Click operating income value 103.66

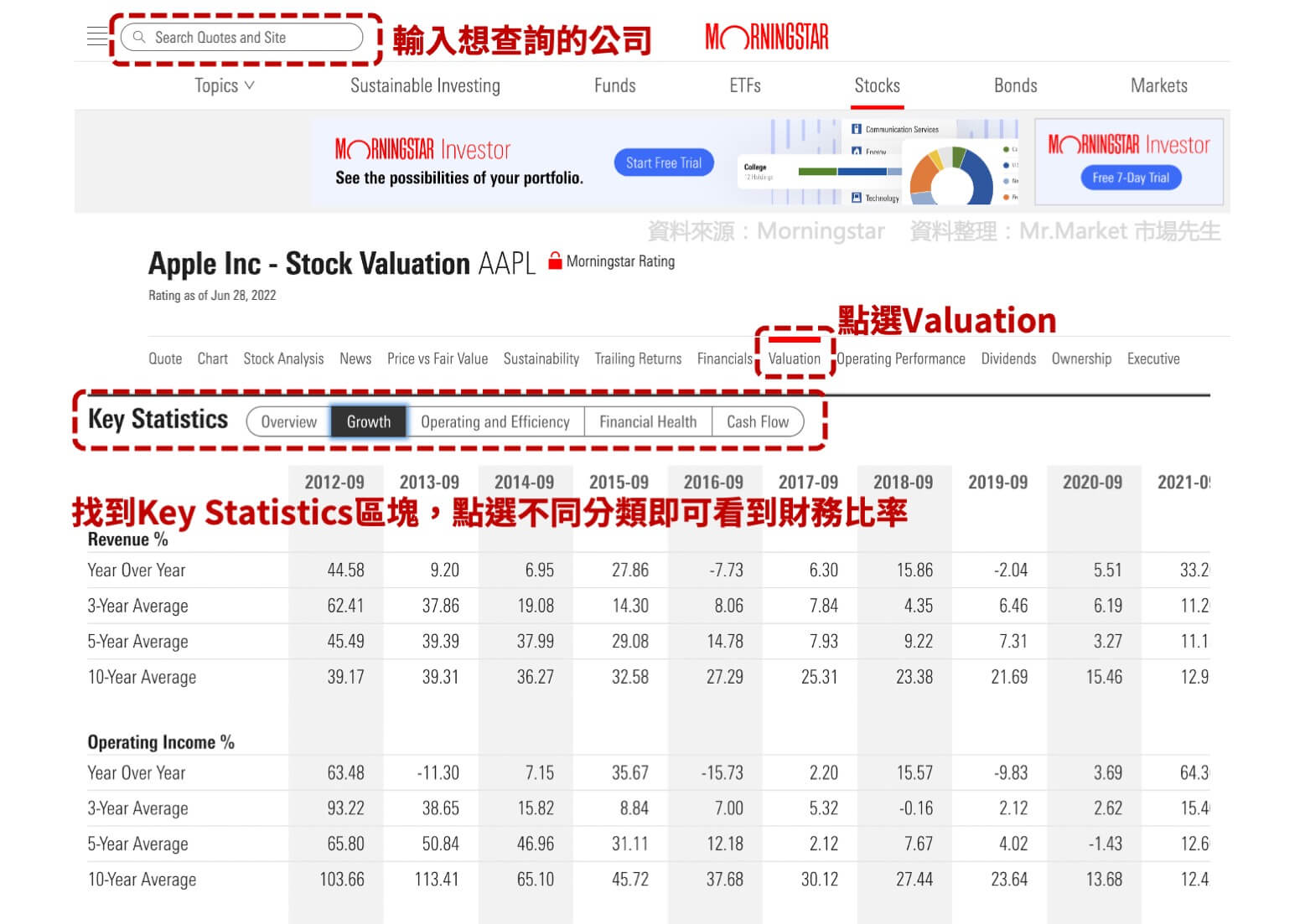click(342, 880)
